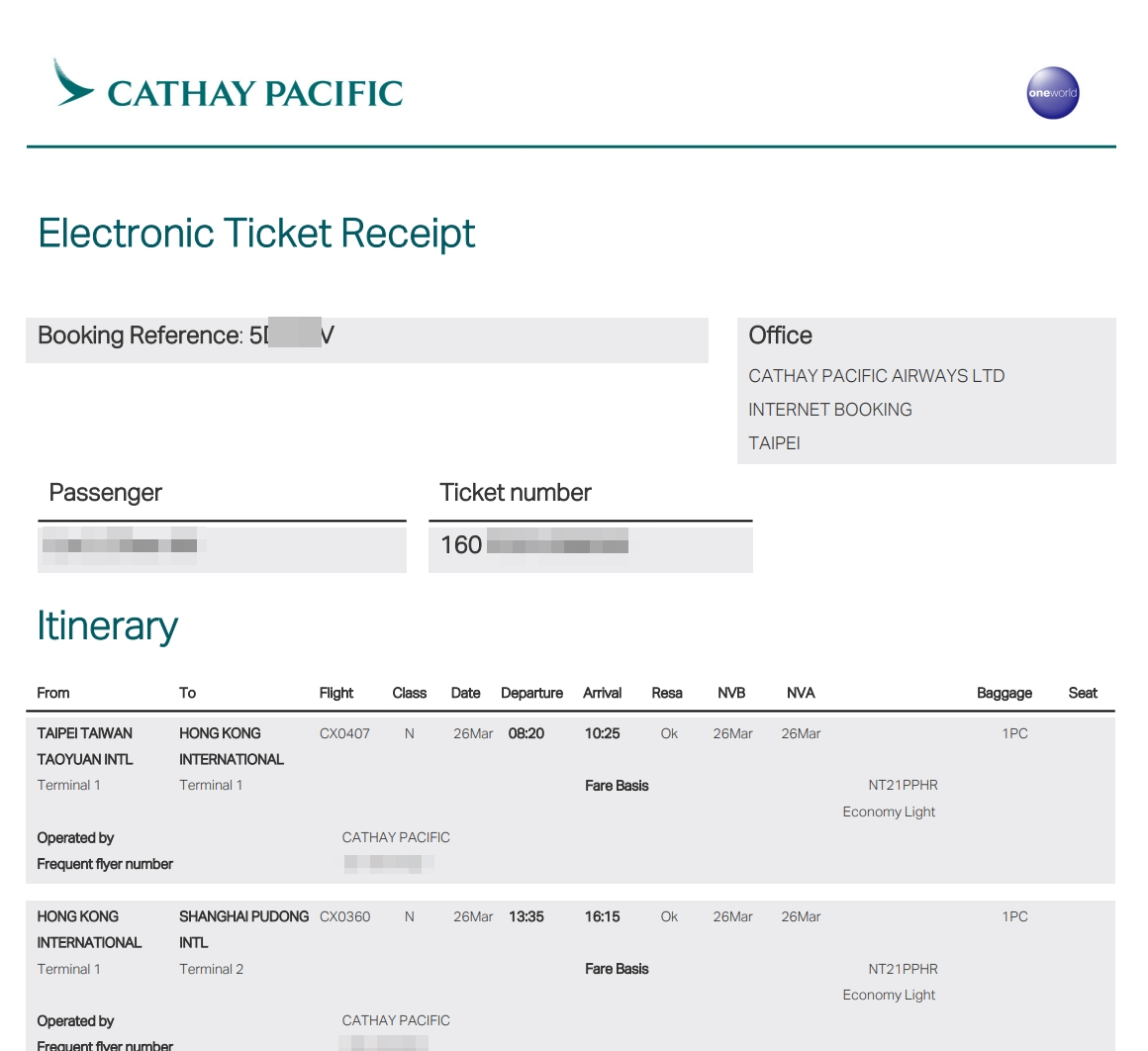Click the Electronic Ticket Receipt heading
Image resolution: width=1148 pixels, height=1051 pixels.
(x=256, y=234)
